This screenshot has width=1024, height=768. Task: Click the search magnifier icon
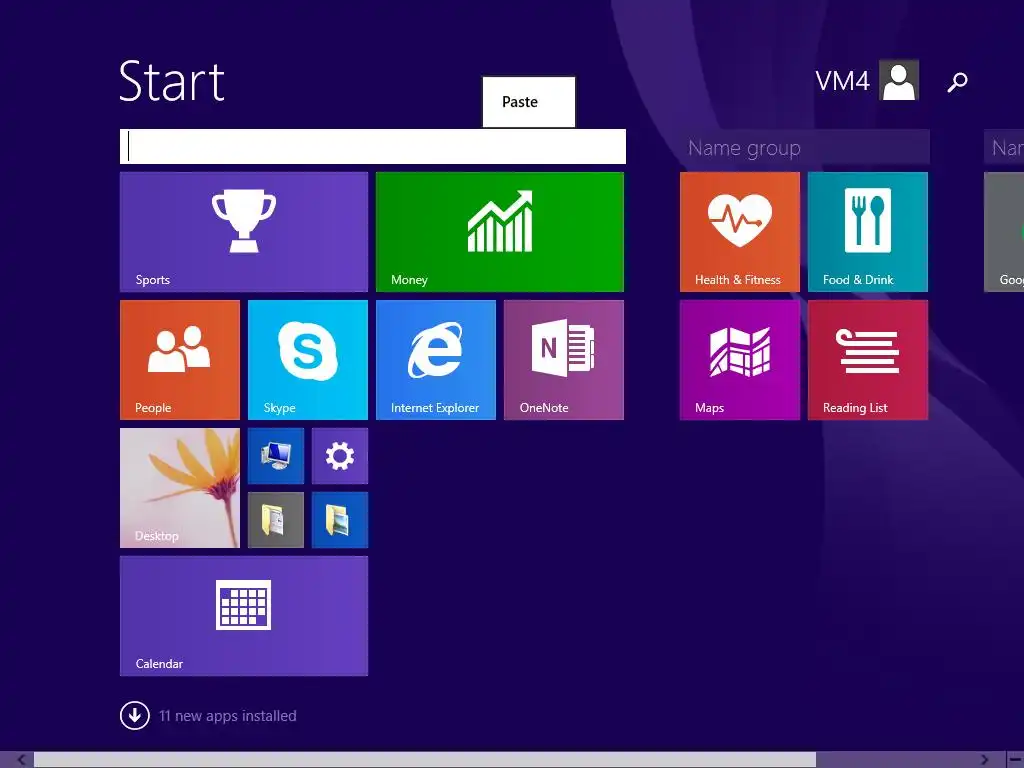(957, 82)
